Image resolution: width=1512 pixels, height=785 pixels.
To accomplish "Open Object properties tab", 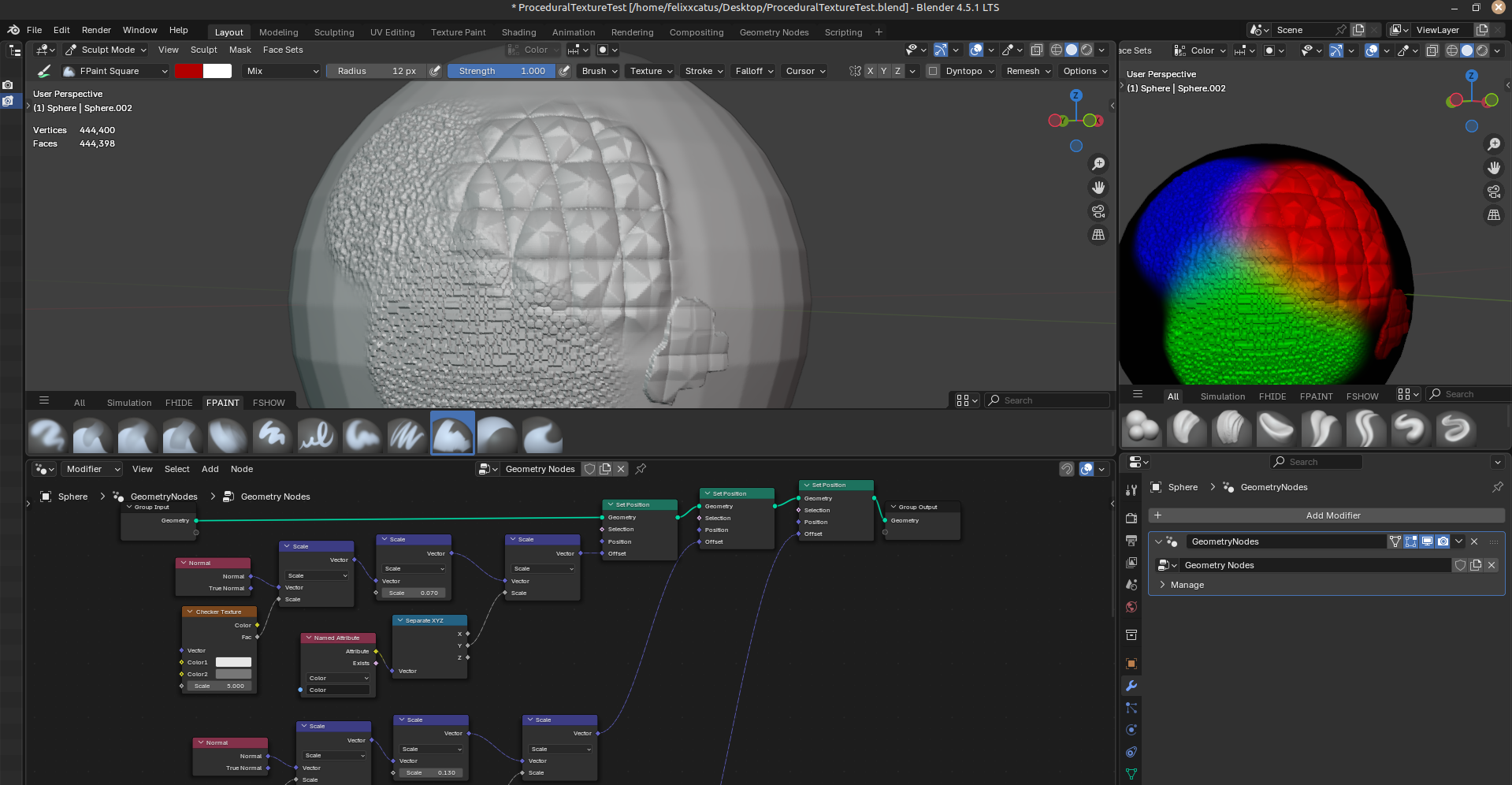I will click(1131, 663).
